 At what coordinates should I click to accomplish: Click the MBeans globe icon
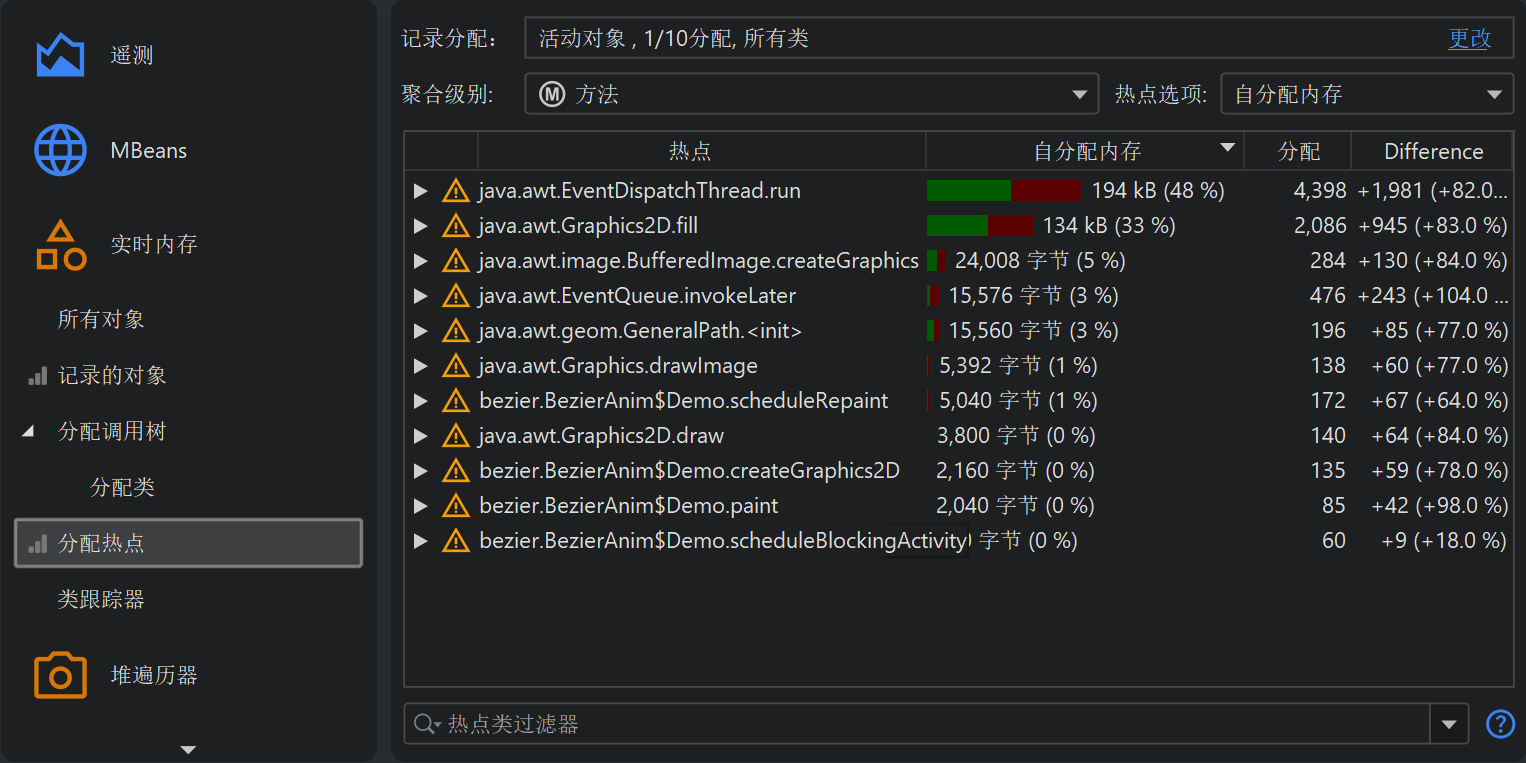tap(60, 151)
